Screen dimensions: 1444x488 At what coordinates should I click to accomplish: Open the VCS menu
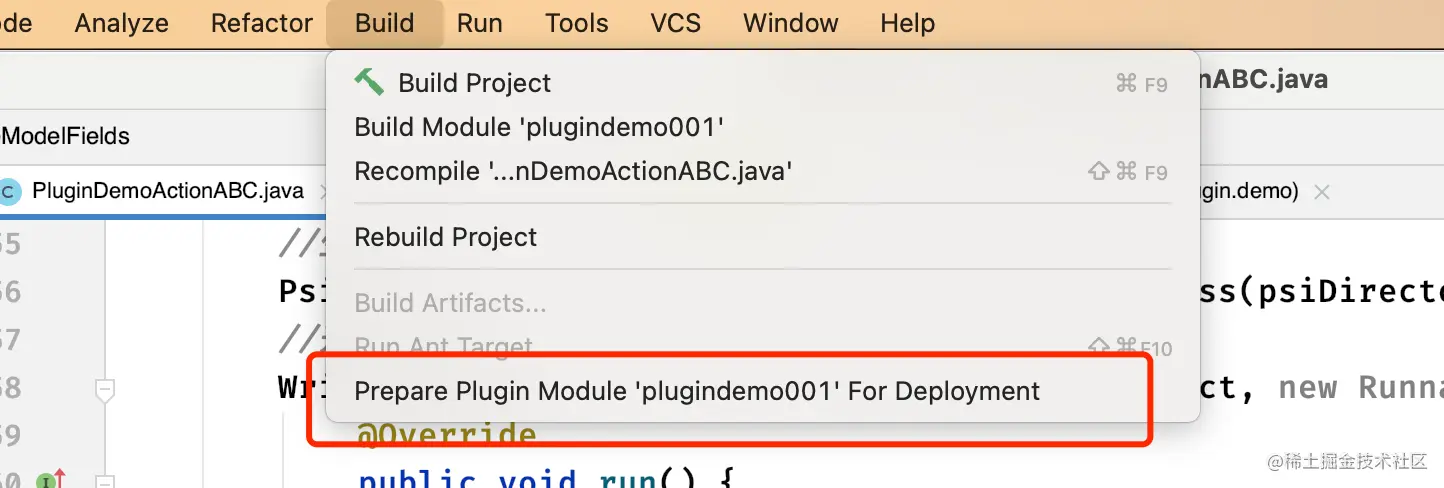[x=676, y=23]
